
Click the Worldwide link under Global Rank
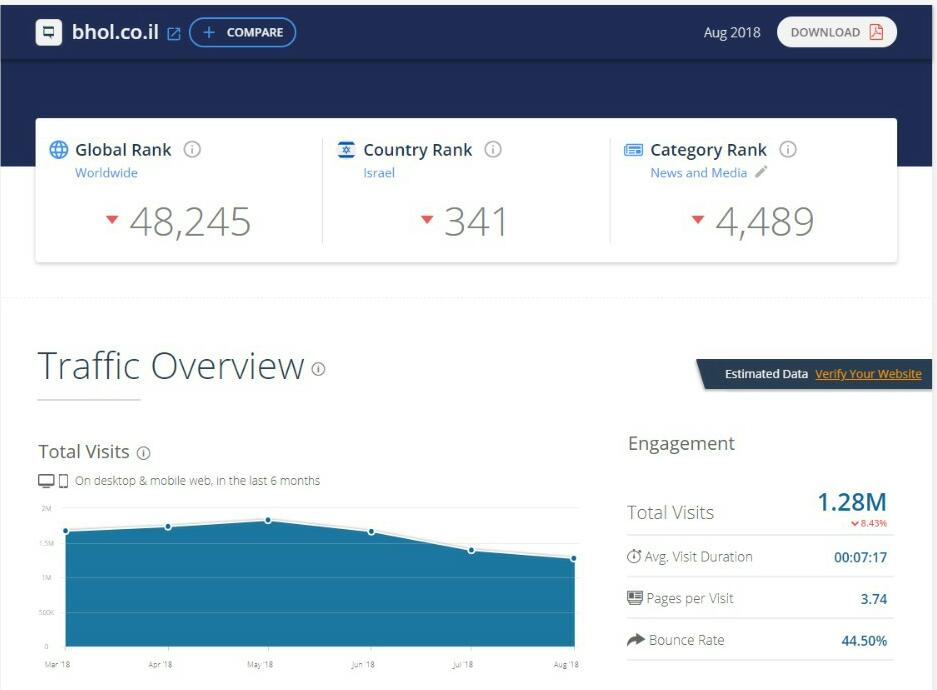(106, 173)
